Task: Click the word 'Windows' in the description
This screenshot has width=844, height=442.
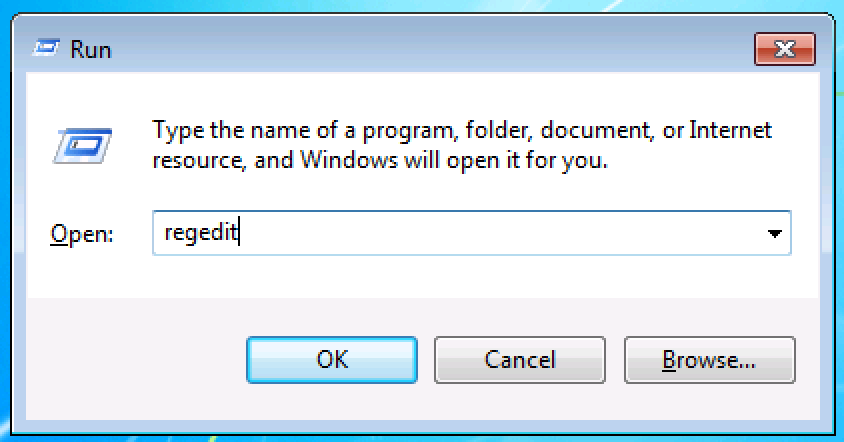Action: 348,160
